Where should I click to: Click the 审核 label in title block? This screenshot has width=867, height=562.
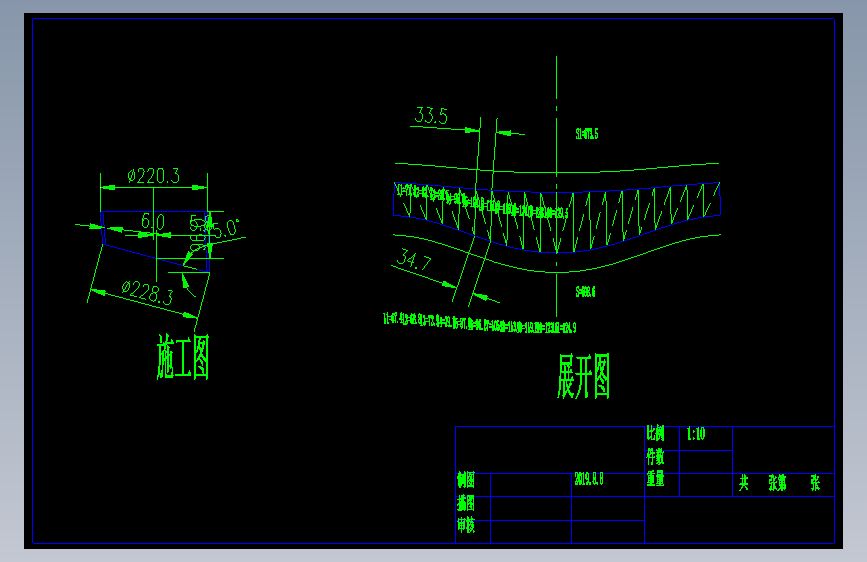(466, 525)
